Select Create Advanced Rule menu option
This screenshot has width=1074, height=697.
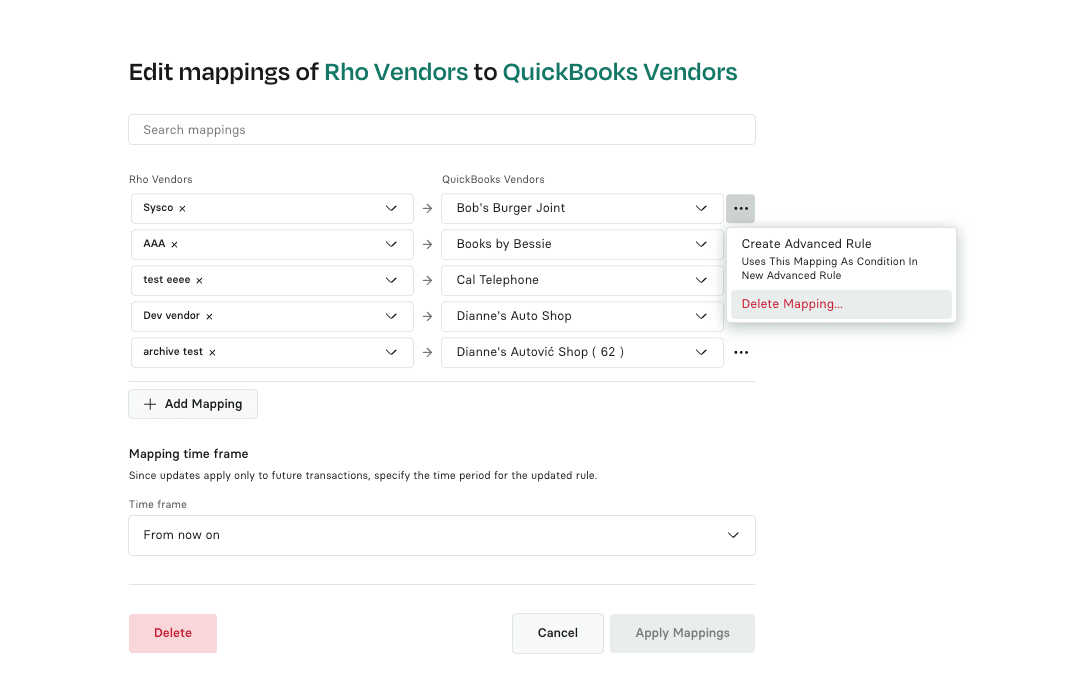pyautogui.click(x=806, y=244)
